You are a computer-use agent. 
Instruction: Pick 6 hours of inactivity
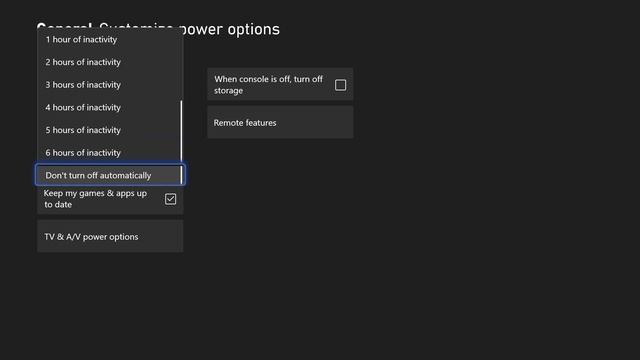[109, 153]
